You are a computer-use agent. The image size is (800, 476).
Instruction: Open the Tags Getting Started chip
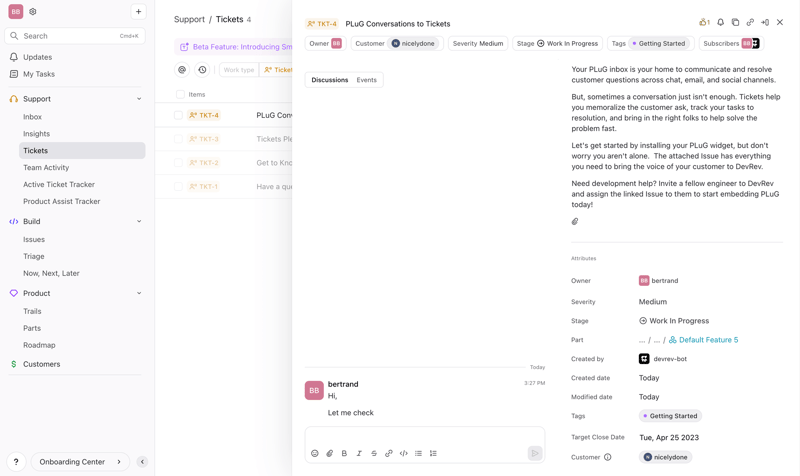(x=651, y=43)
